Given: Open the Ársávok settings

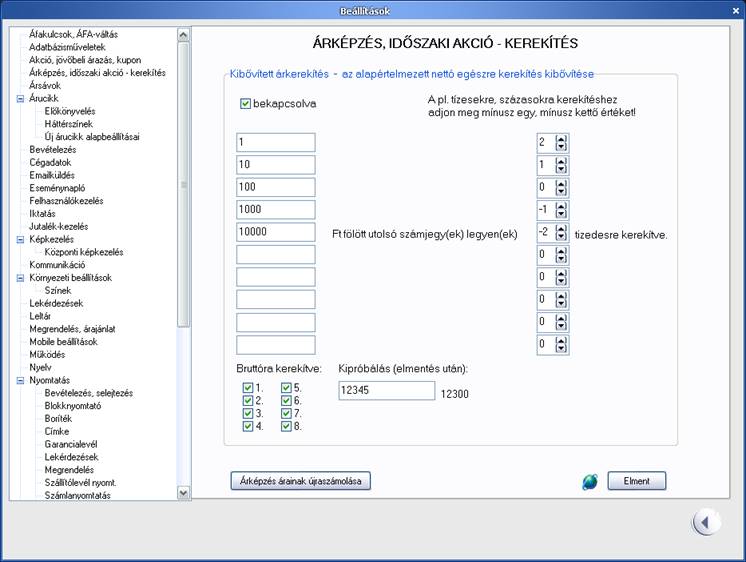Looking at the screenshot, I should click(45, 86).
